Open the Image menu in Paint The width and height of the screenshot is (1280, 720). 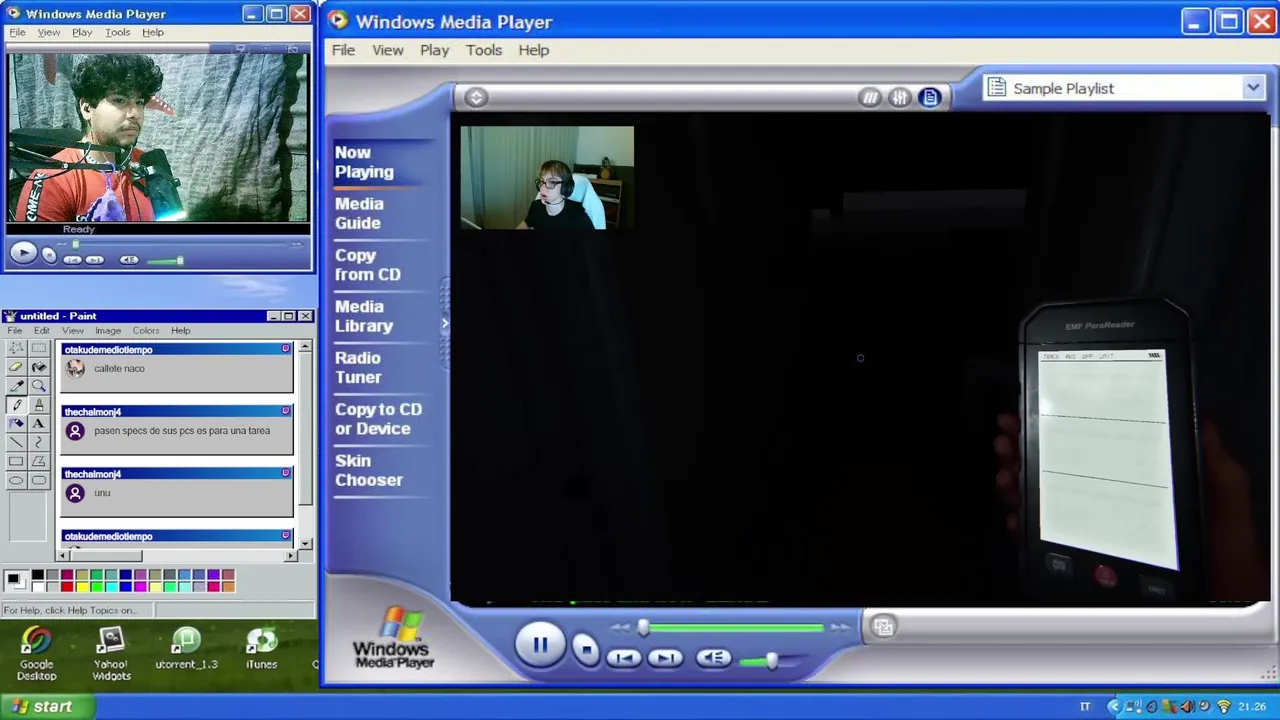coord(108,330)
